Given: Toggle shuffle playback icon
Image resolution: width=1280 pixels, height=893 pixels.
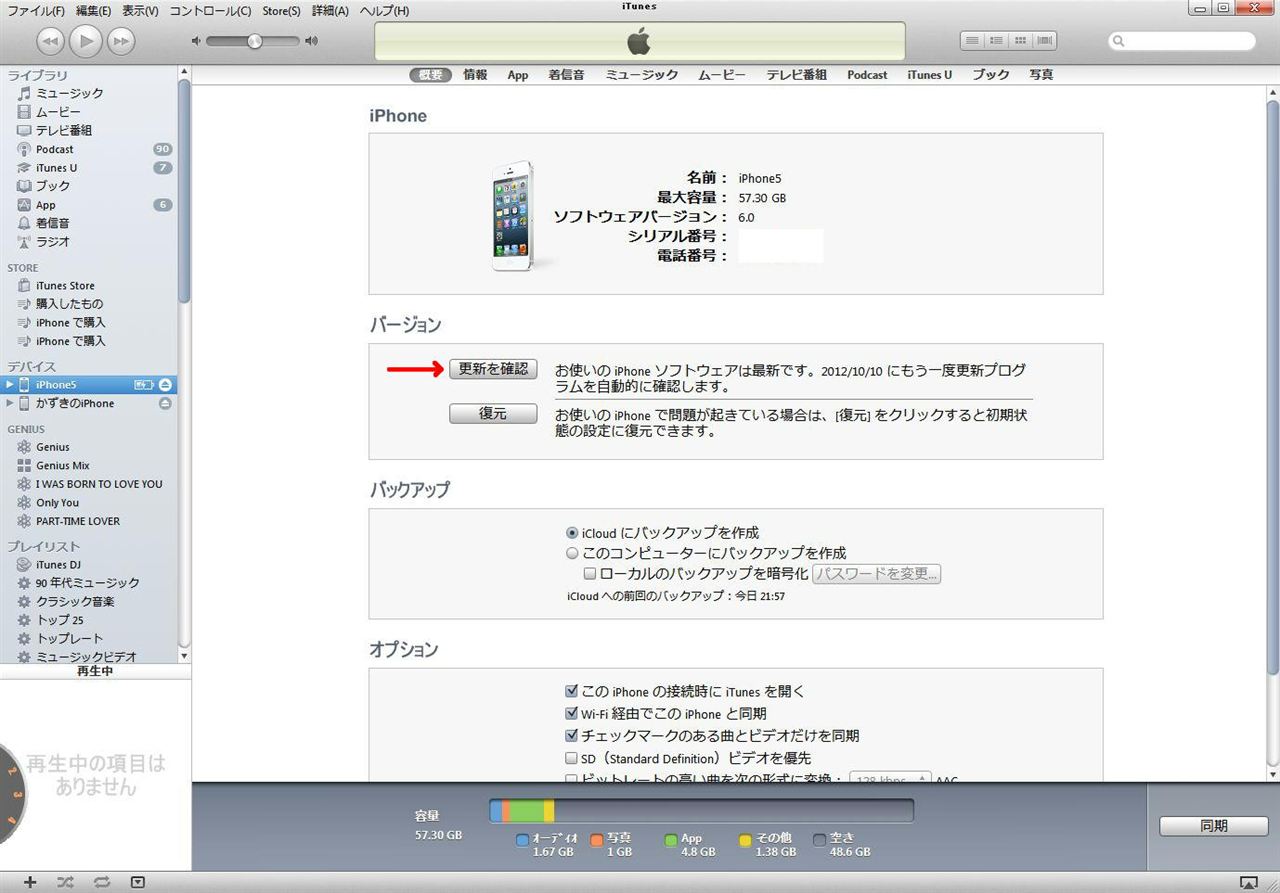Looking at the screenshot, I should point(65,882).
